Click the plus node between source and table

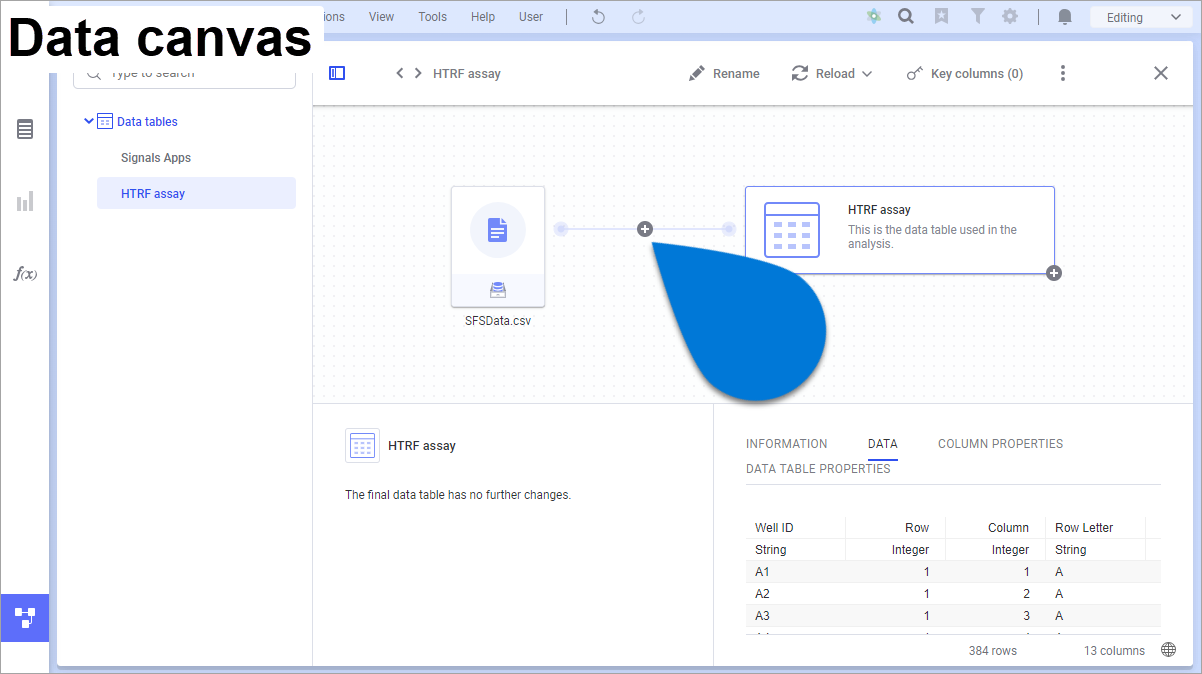(x=645, y=229)
